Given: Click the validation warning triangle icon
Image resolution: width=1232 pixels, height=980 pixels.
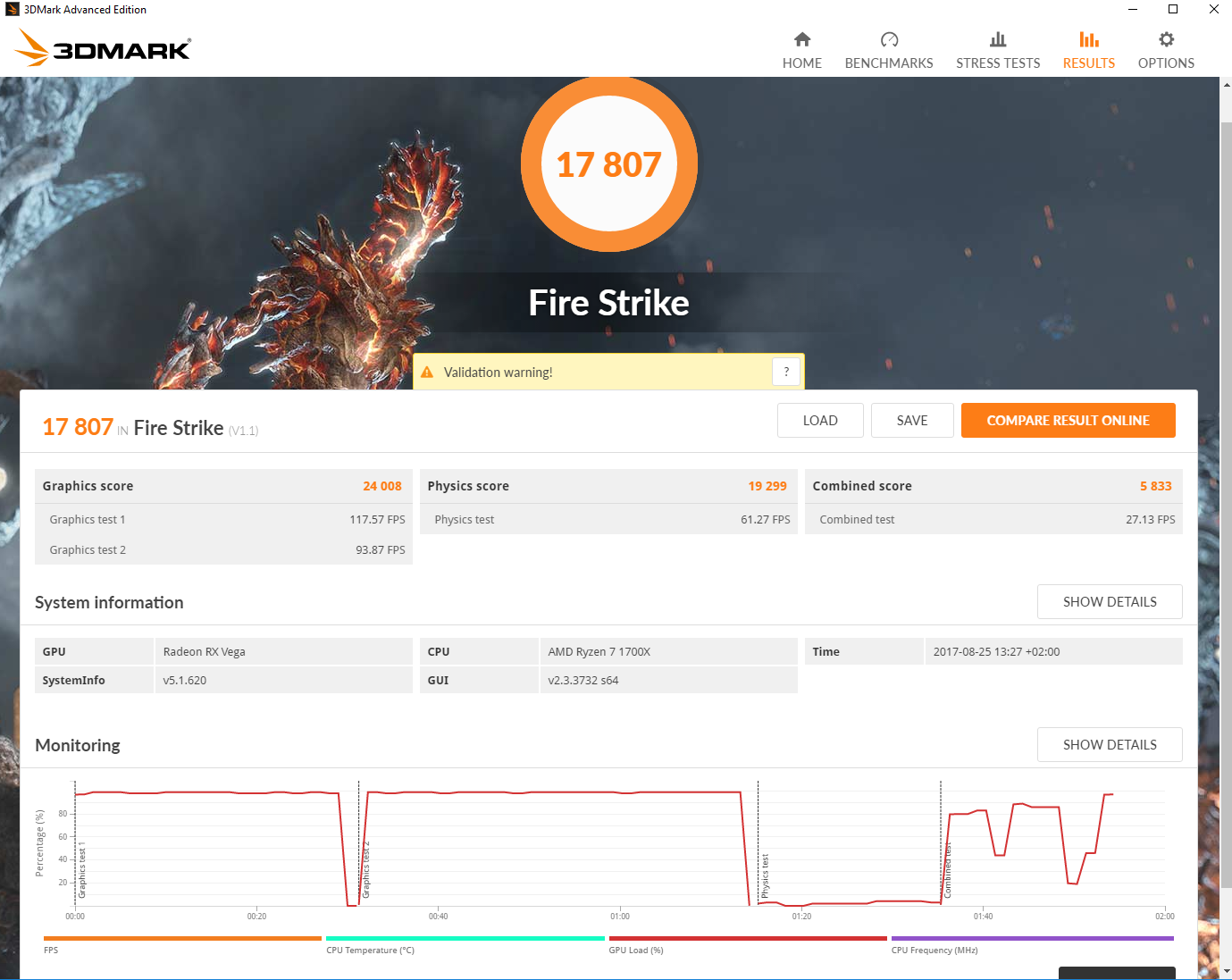Looking at the screenshot, I should (427, 373).
